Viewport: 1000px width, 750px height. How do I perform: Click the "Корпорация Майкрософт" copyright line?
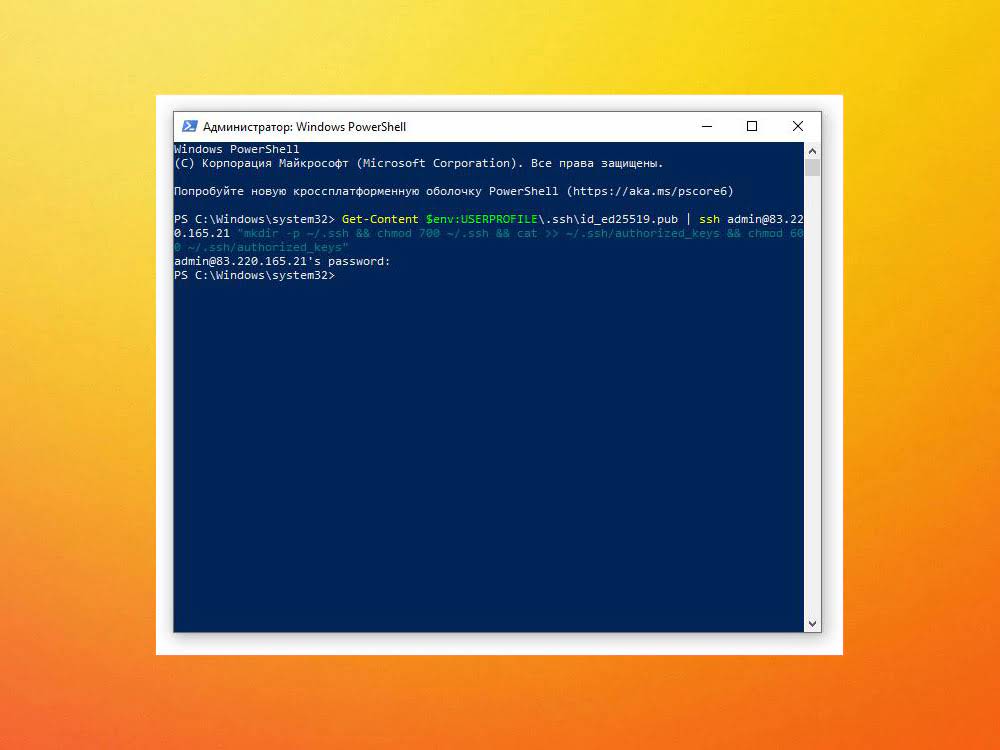tap(418, 163)
